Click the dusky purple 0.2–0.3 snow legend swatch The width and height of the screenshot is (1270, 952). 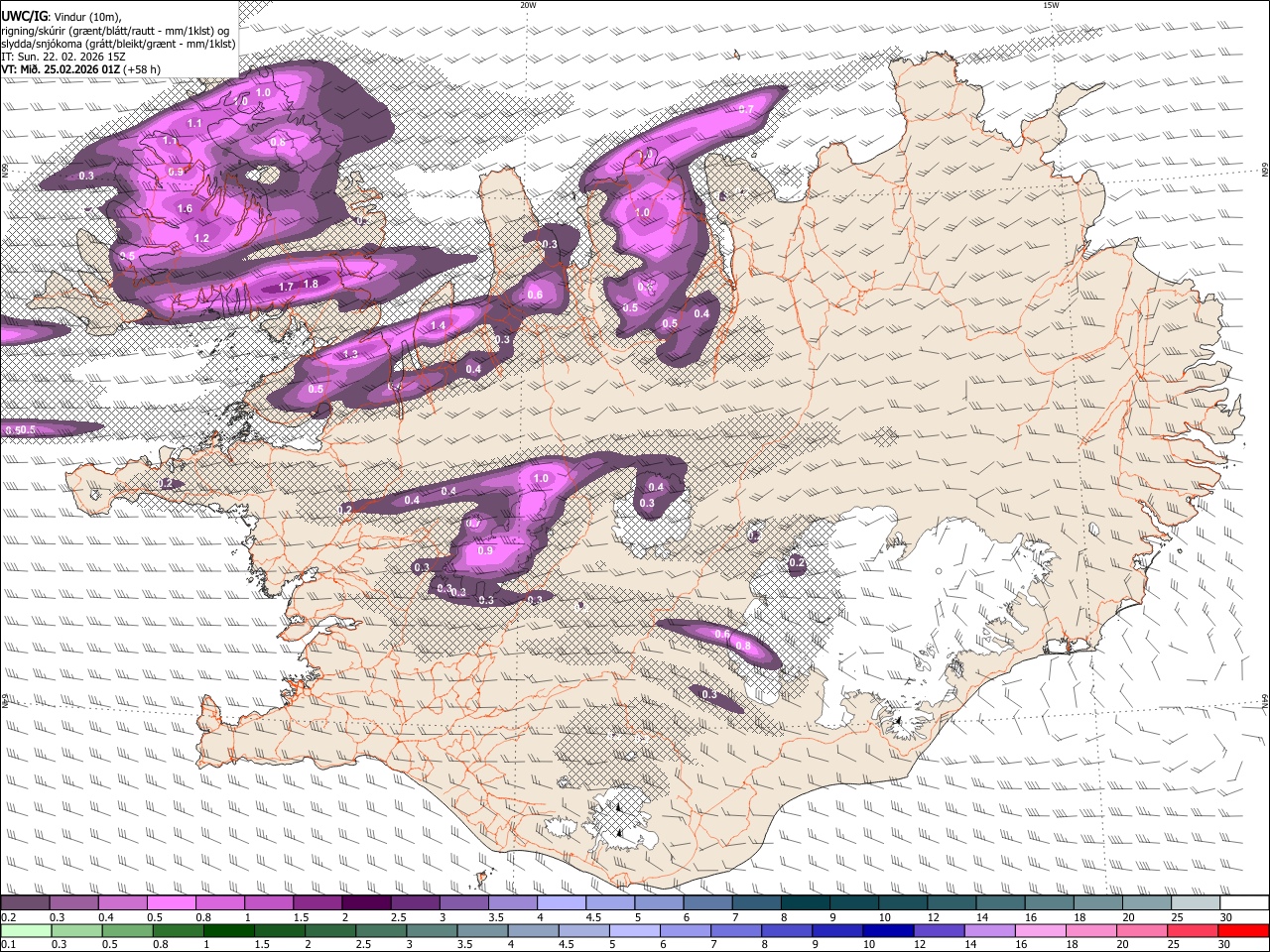pos(25,902)
